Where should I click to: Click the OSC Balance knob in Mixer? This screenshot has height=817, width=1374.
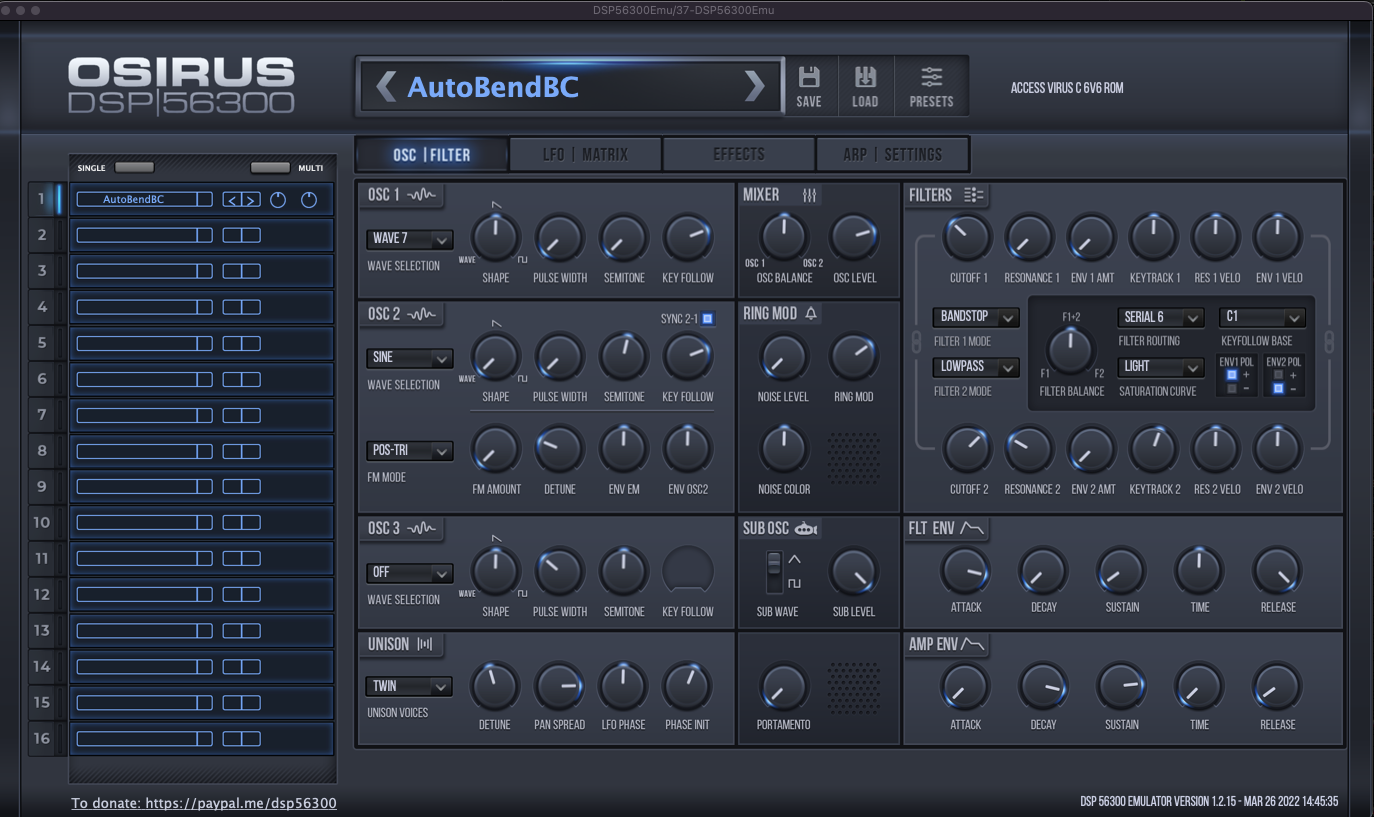click(784, 238)
